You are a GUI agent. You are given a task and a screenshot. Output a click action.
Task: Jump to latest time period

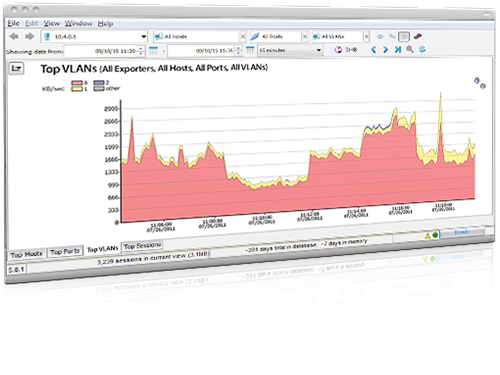[x=398, y=50]
